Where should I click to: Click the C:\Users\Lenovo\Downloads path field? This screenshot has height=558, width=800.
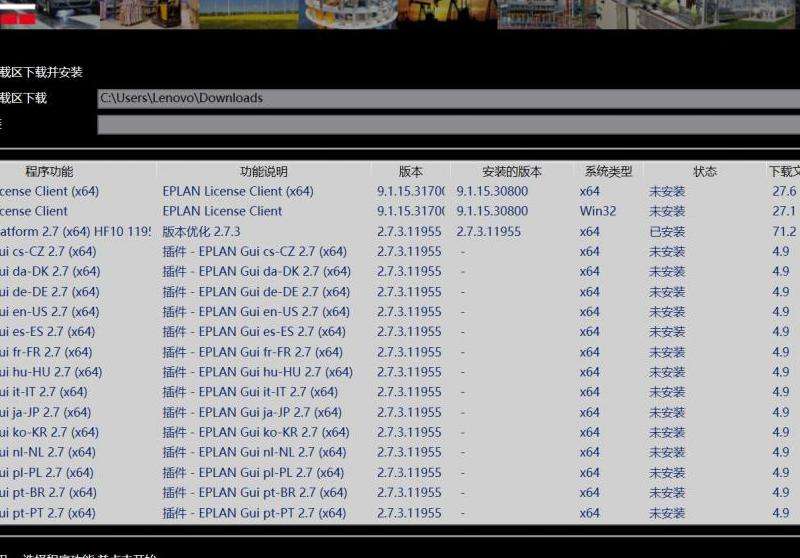click(448, 98)
